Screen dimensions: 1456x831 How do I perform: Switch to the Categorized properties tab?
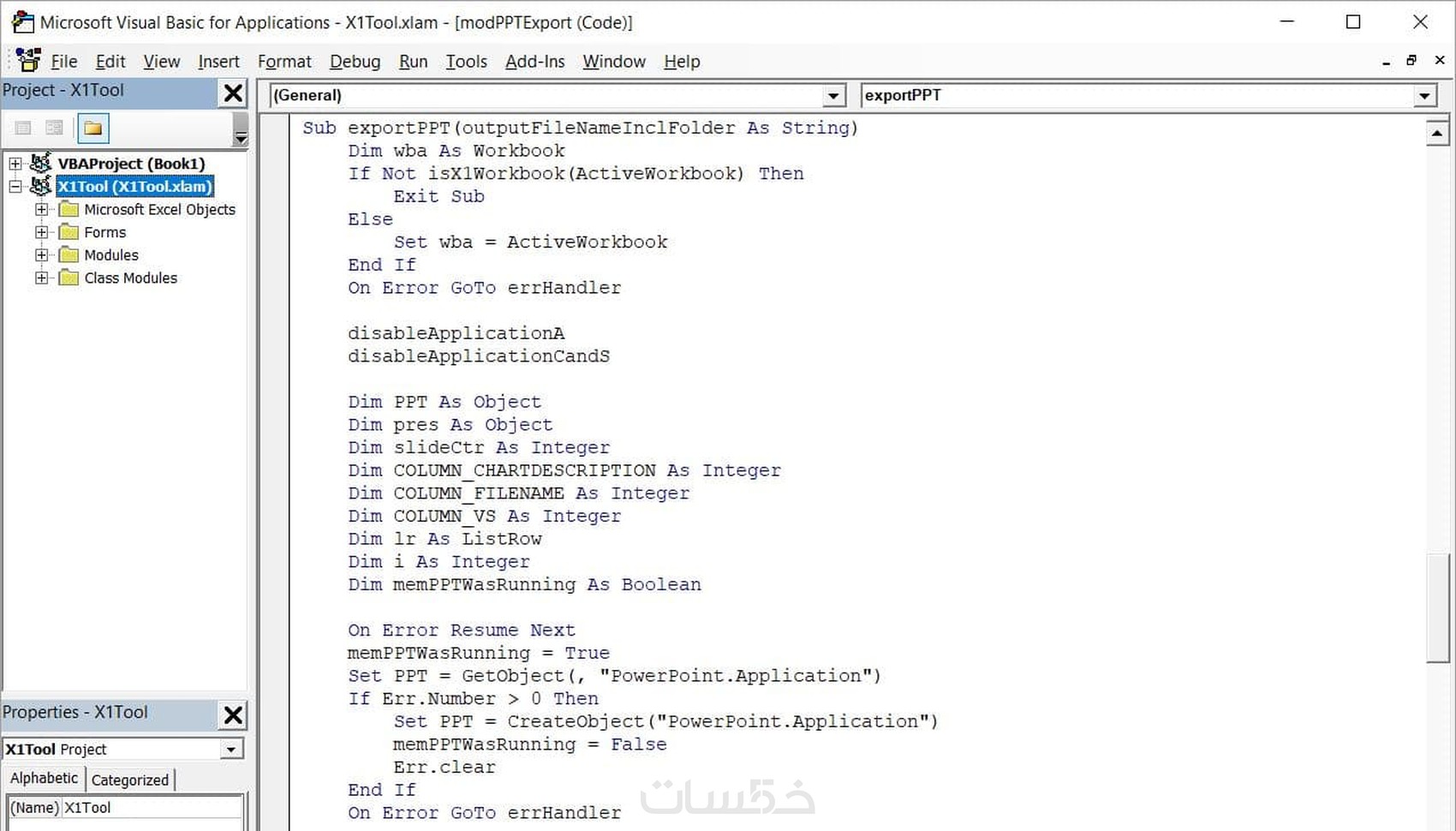point(130,780)
